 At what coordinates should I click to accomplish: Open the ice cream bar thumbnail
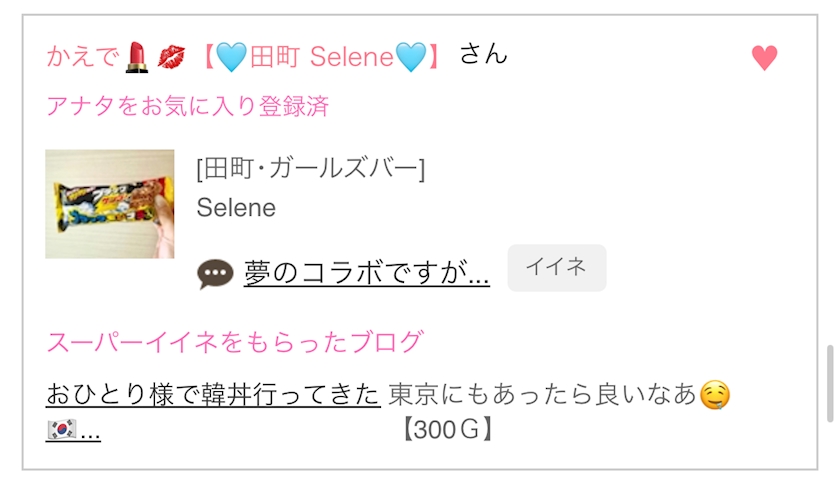tap(110, 204)
